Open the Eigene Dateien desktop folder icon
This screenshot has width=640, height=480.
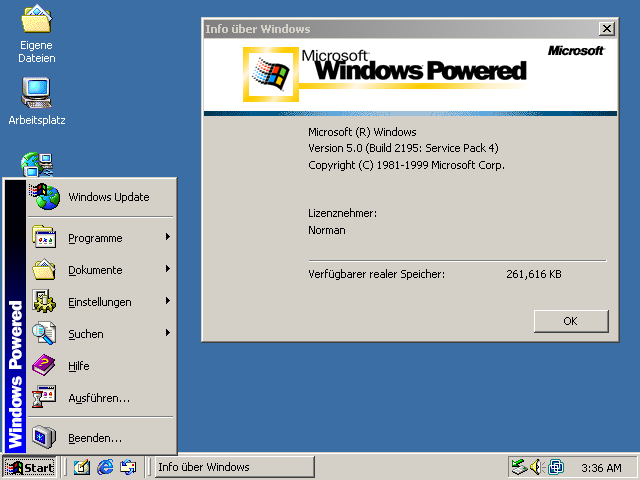coord(36,18)
